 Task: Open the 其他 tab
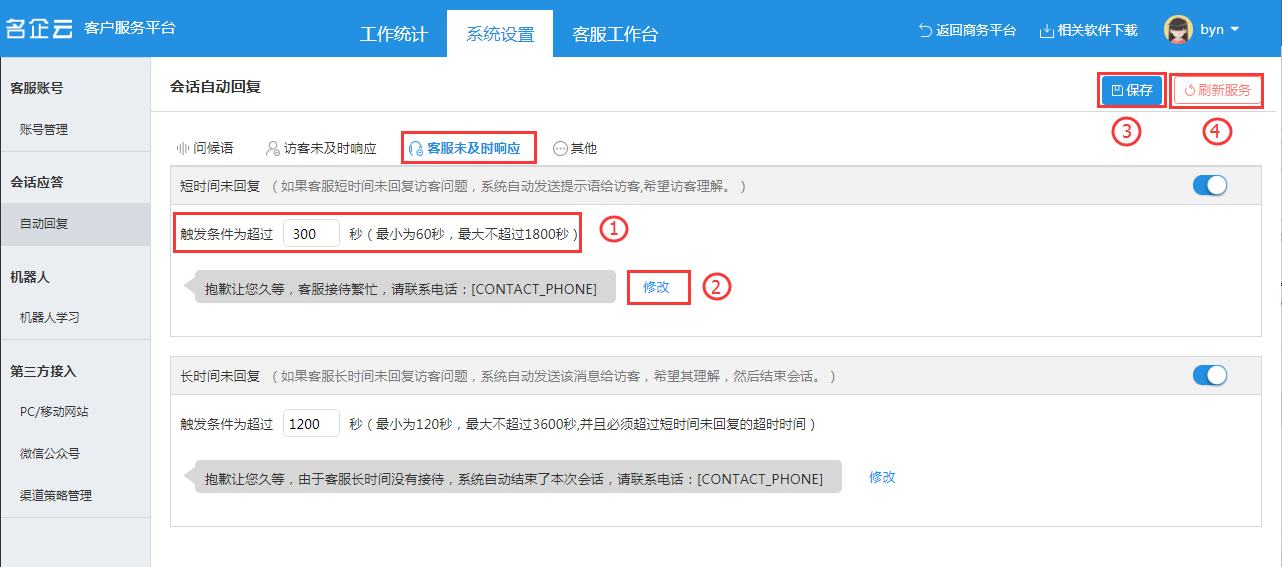pyautogui.click(x=575, y=148)
